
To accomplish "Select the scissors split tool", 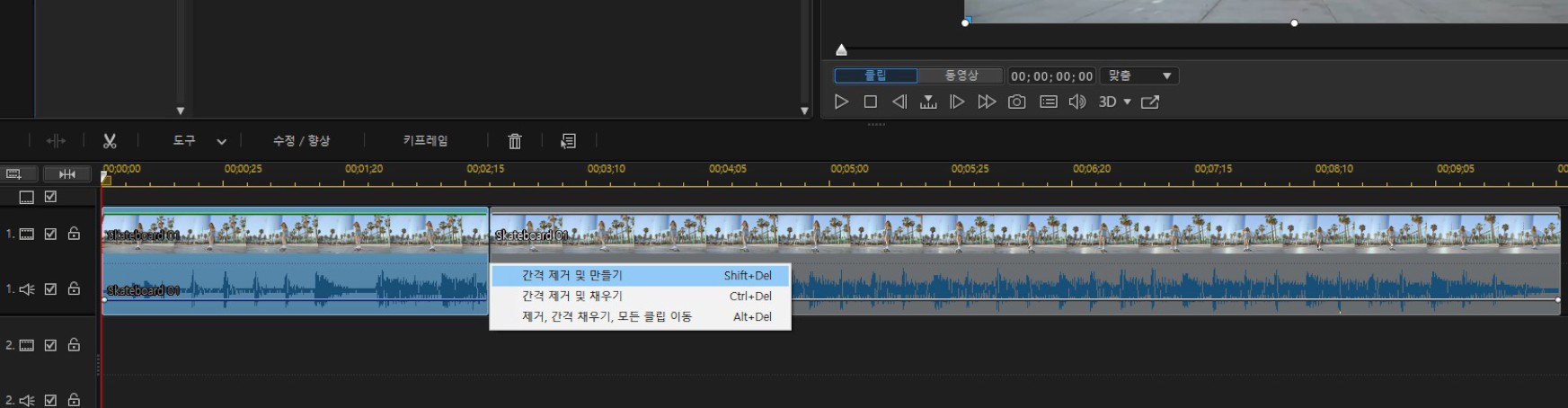I will coord(110,141).
